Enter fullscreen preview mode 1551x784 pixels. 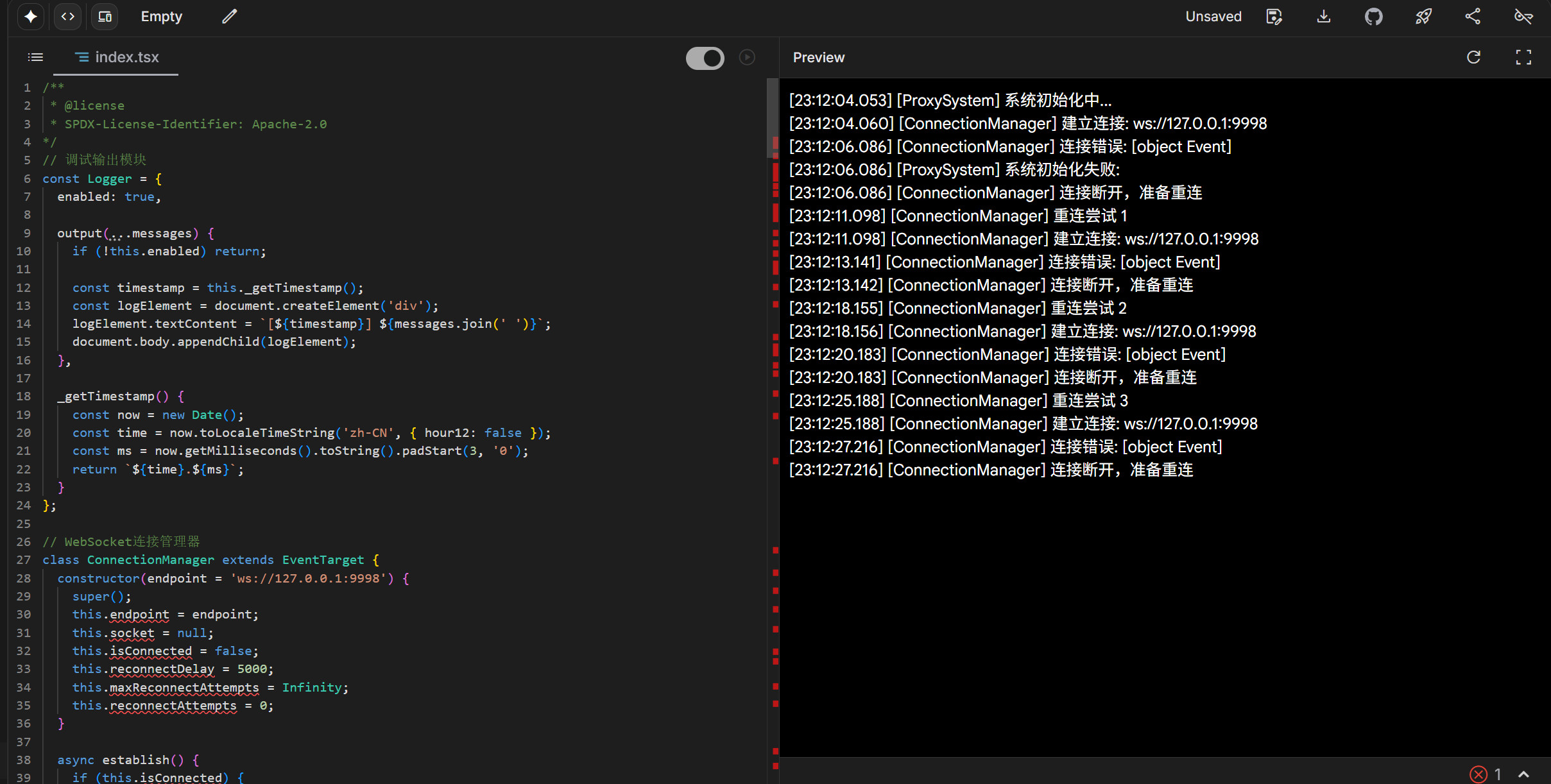click(1523, 58)
